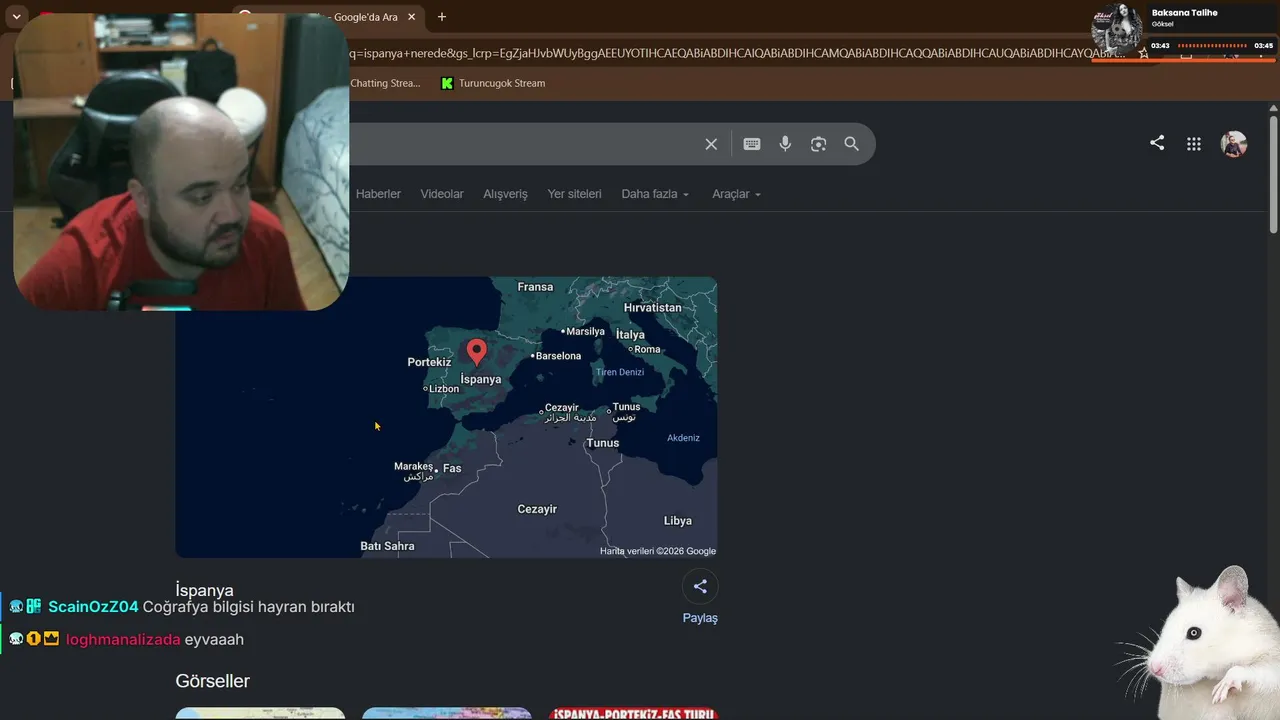This screenshot has width=1280, height=720.
Task: Open the Chatting Stream bookmark
Action: point(385,83)
